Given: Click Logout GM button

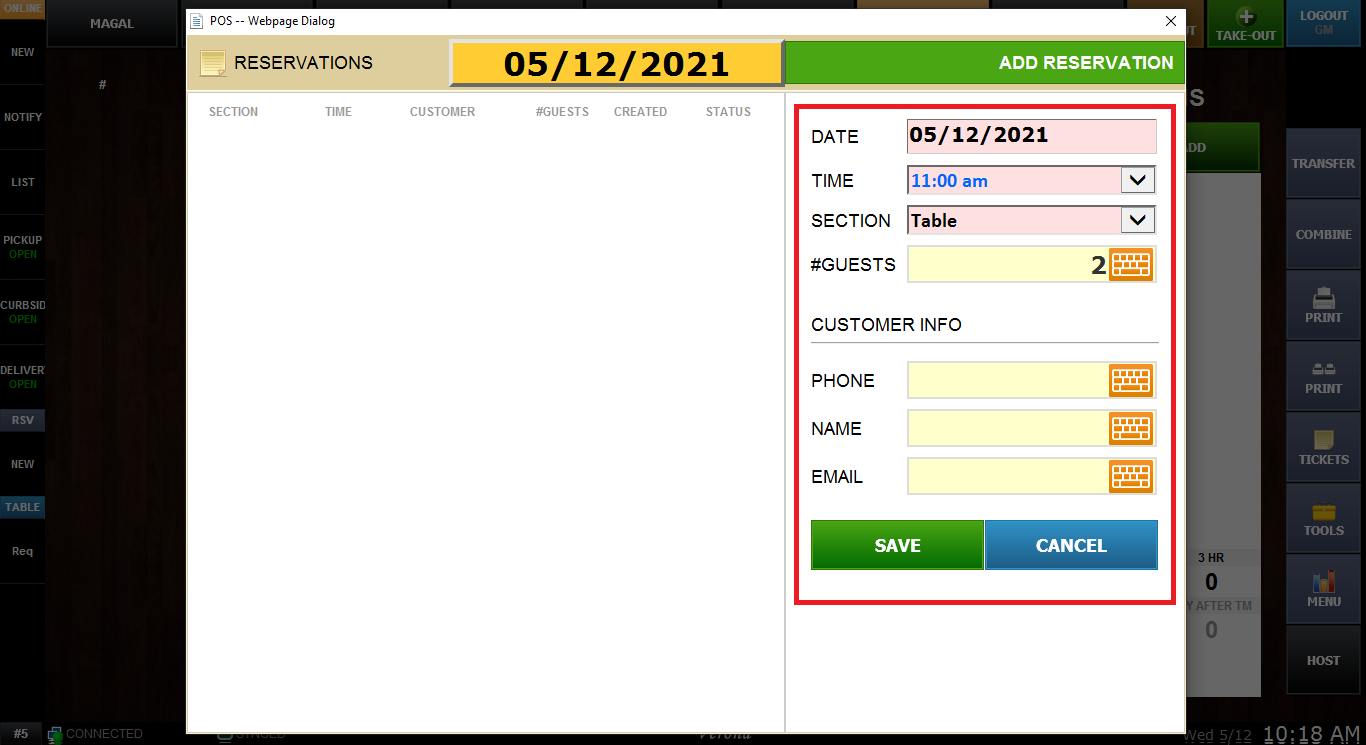Looking at the screenshot, I should (1324, 23).
